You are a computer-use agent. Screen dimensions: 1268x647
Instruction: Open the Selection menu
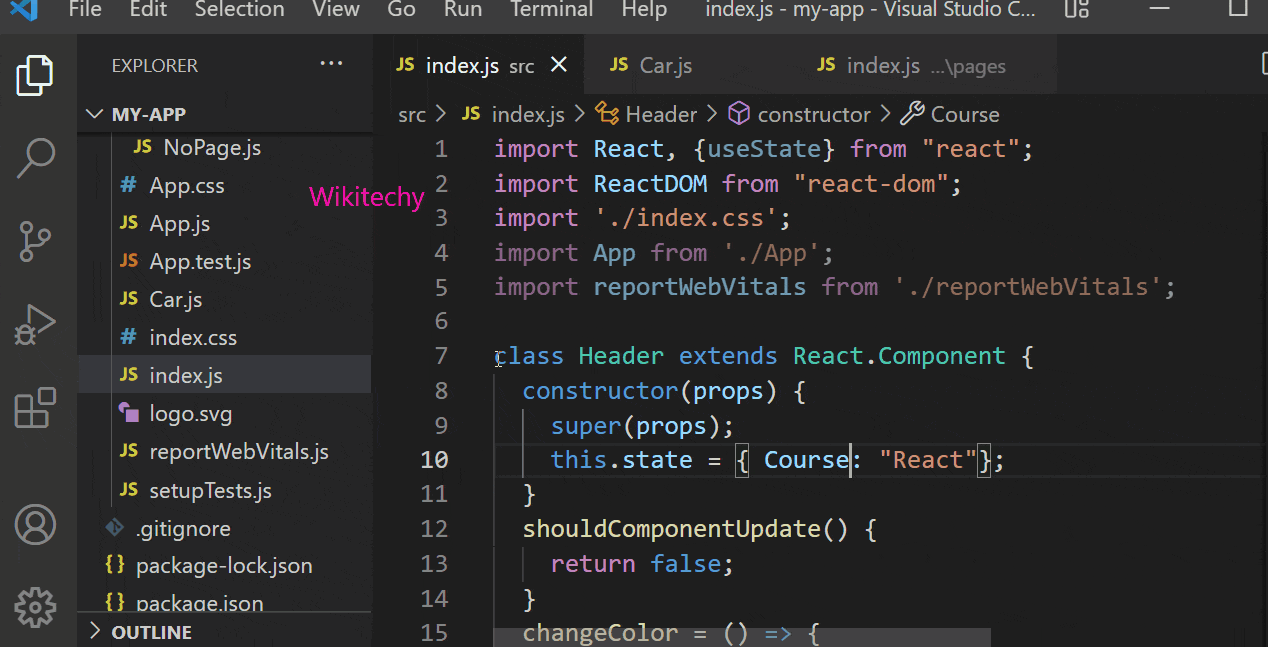pyautogui.click(x=239, y=10)
